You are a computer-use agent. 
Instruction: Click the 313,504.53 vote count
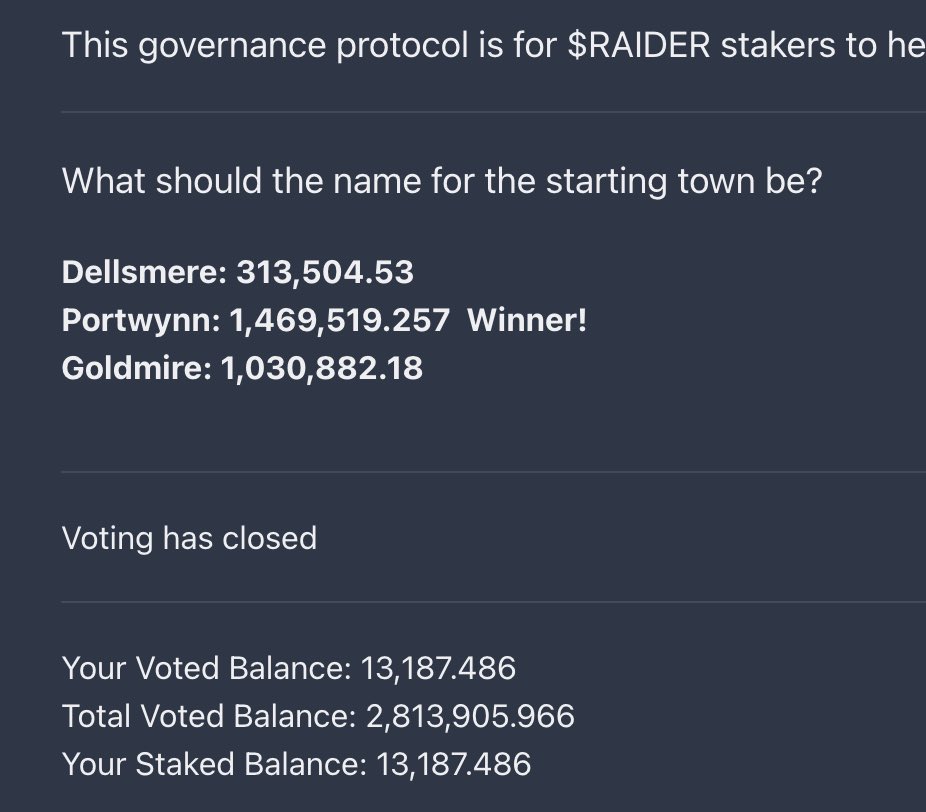(x=325, y=273)
